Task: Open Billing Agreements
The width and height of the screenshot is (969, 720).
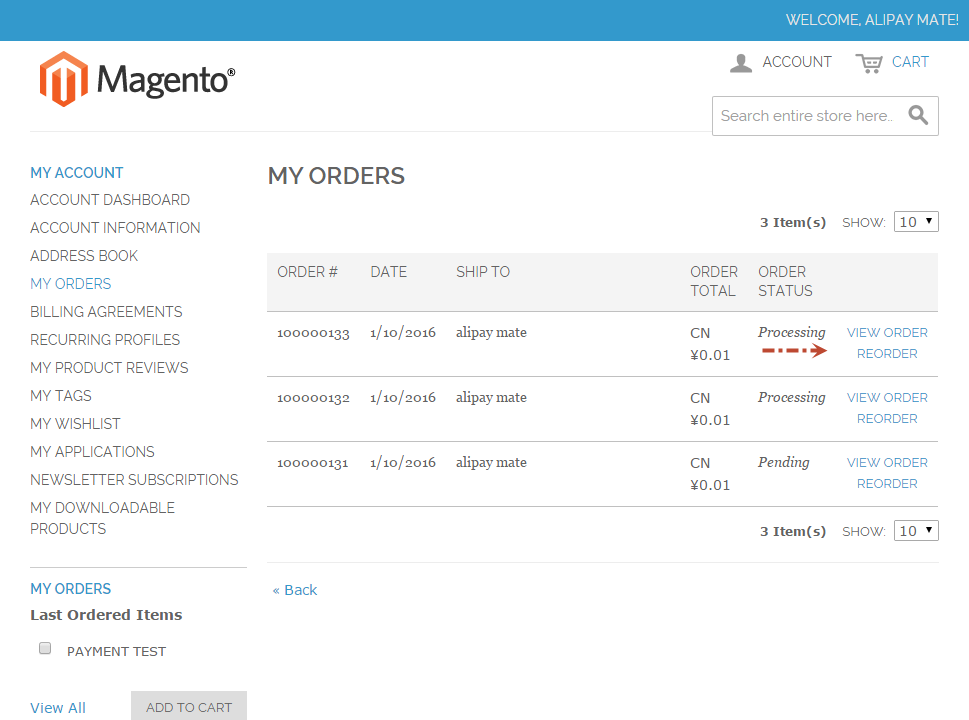Action: (106, 311)
